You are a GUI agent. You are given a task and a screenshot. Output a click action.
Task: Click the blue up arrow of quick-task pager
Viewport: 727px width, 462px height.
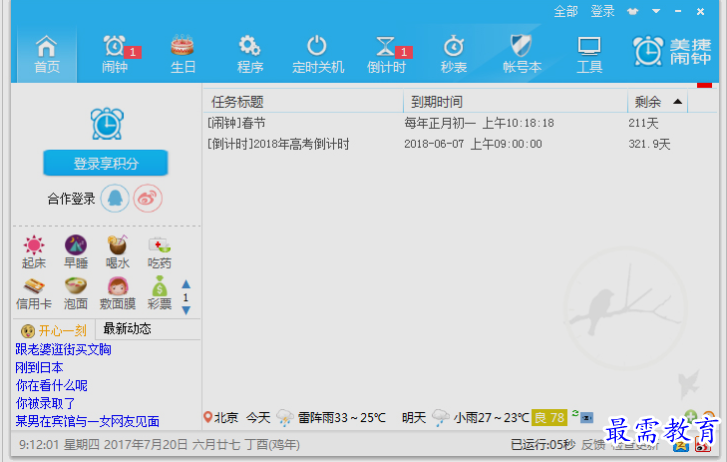click(x=186, y=284)
